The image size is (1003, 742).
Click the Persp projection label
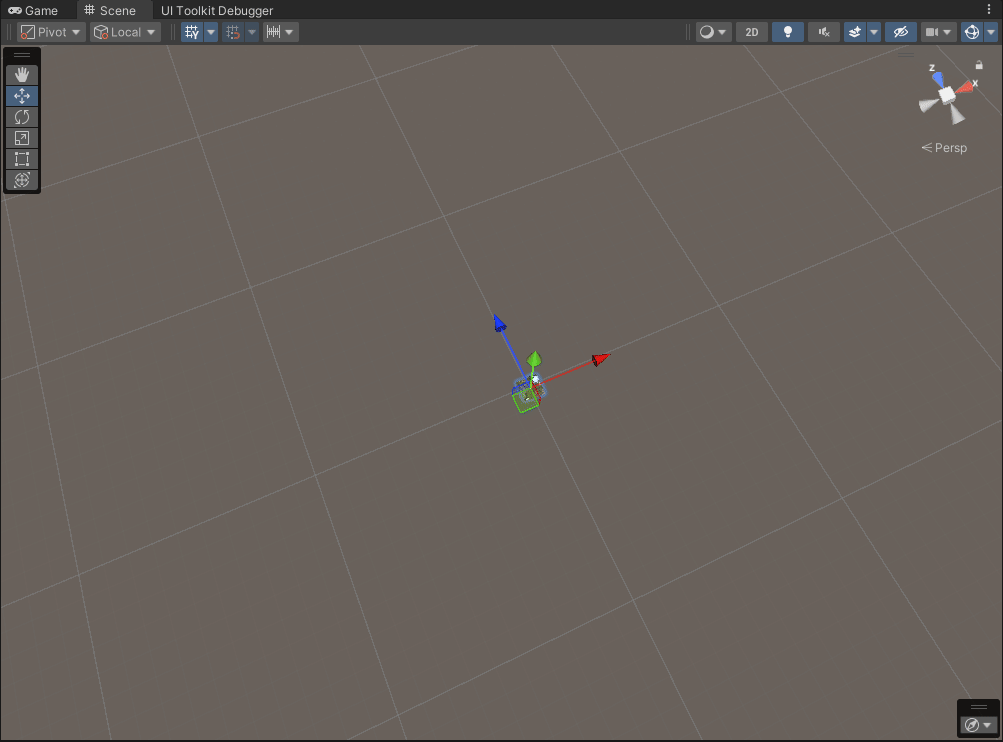[x=945, y=148]
